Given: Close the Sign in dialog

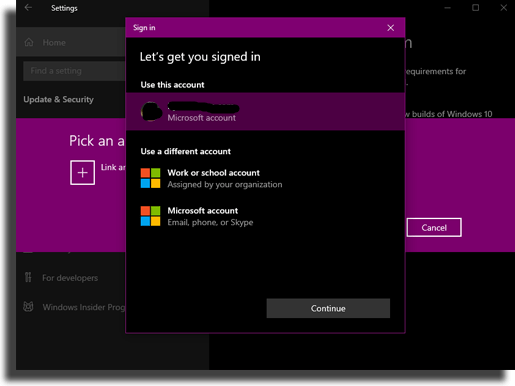Looking at the screenshot, I should pos(391,28).
